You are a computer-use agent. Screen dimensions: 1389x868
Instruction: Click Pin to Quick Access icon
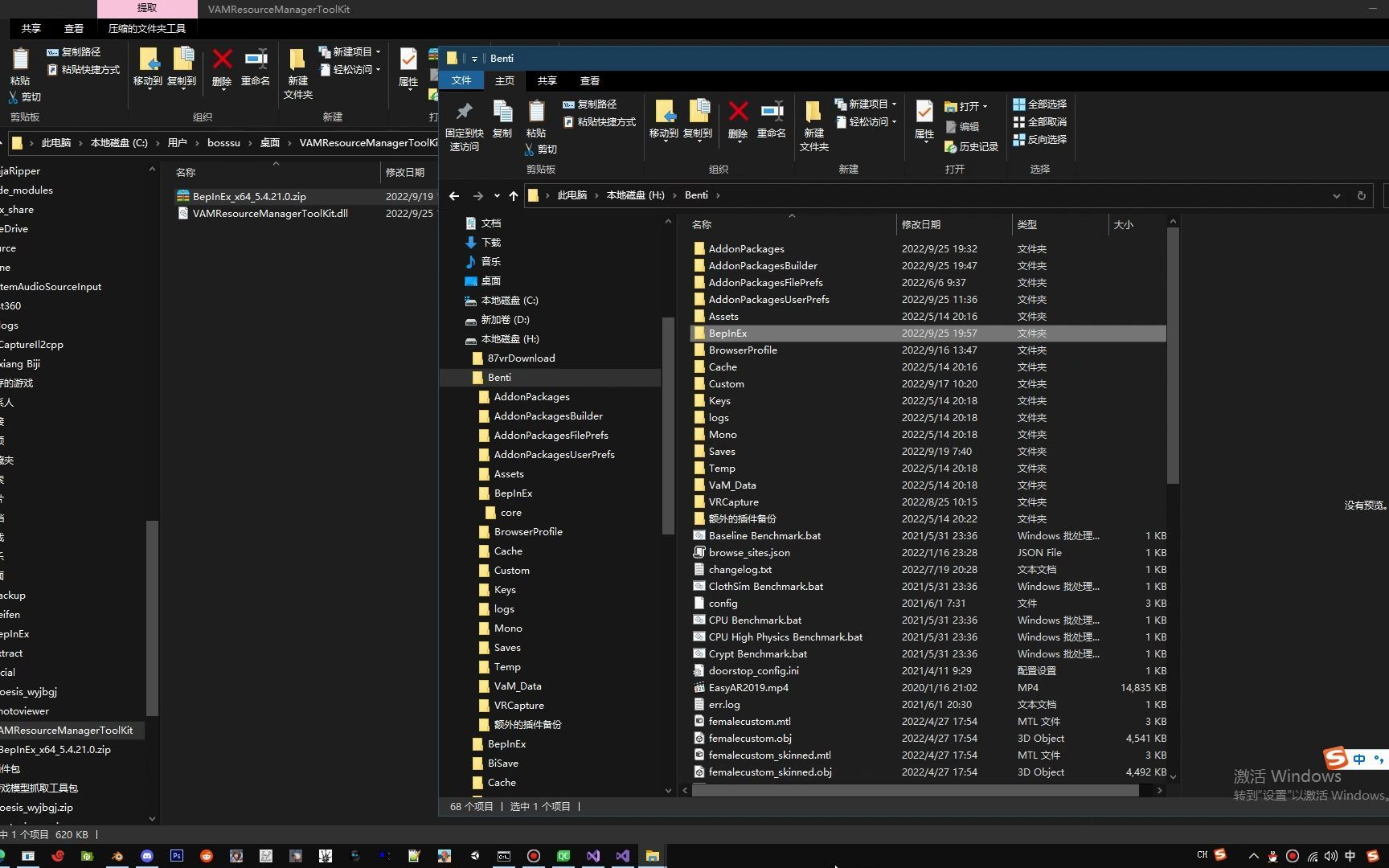coord(464,125)
